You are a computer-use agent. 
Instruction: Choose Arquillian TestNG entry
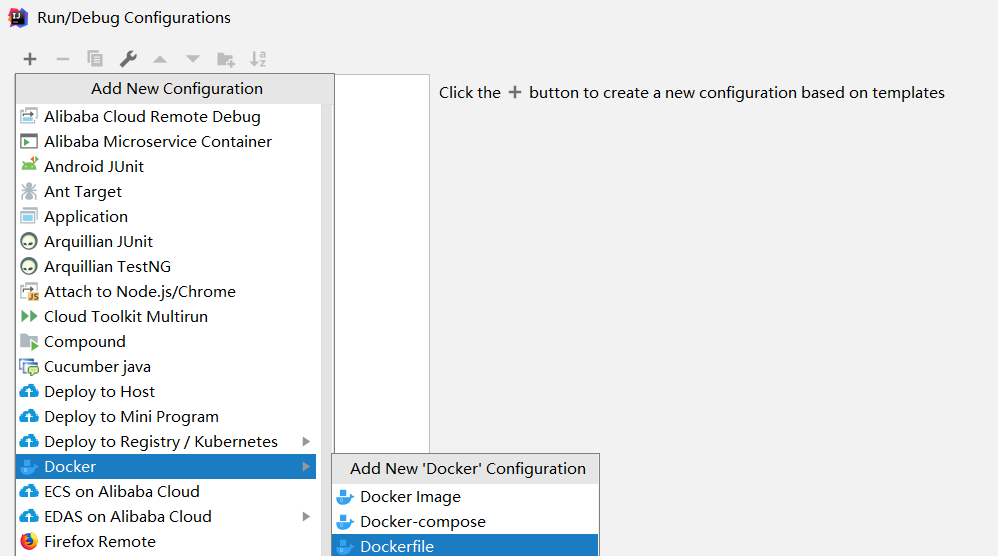(166, 267)
